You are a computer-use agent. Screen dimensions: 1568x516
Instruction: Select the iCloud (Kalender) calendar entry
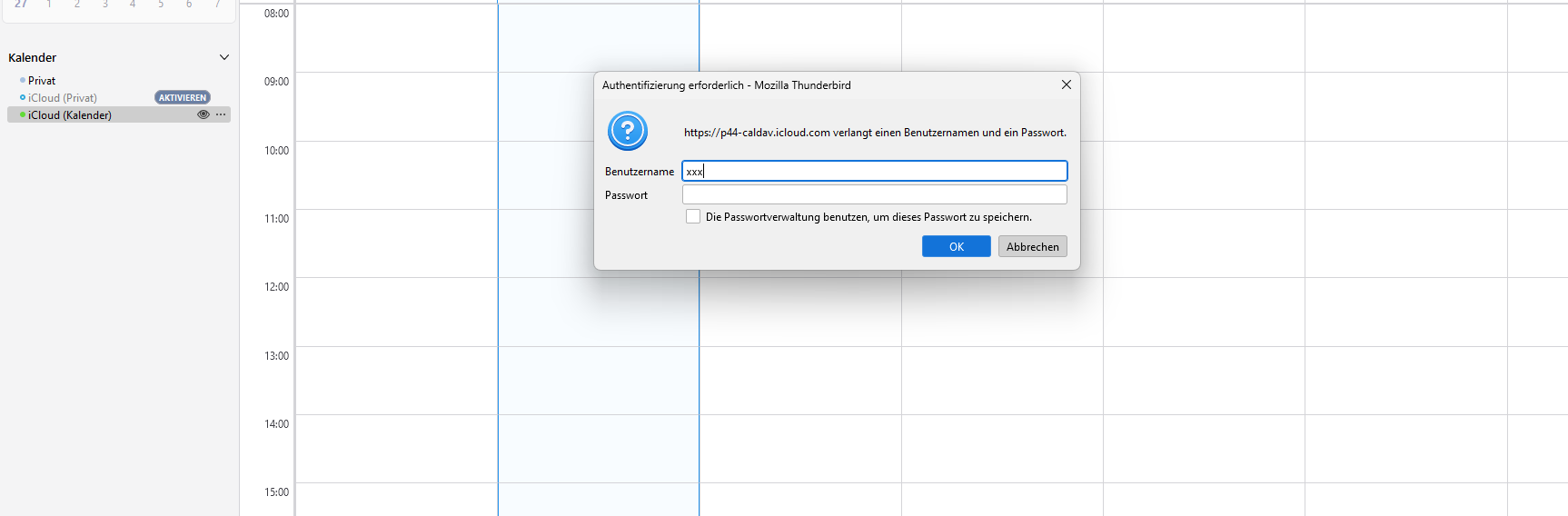[x=119, y=114]
